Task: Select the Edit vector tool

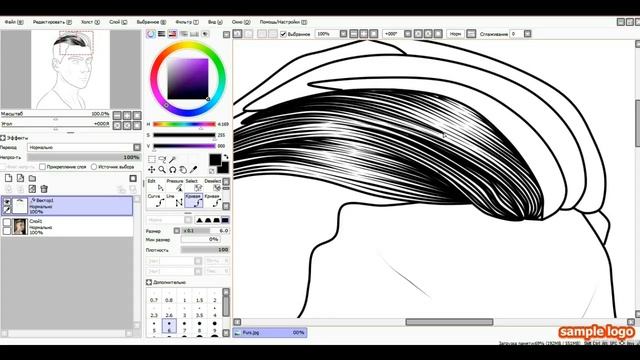Action: point(156,185)
